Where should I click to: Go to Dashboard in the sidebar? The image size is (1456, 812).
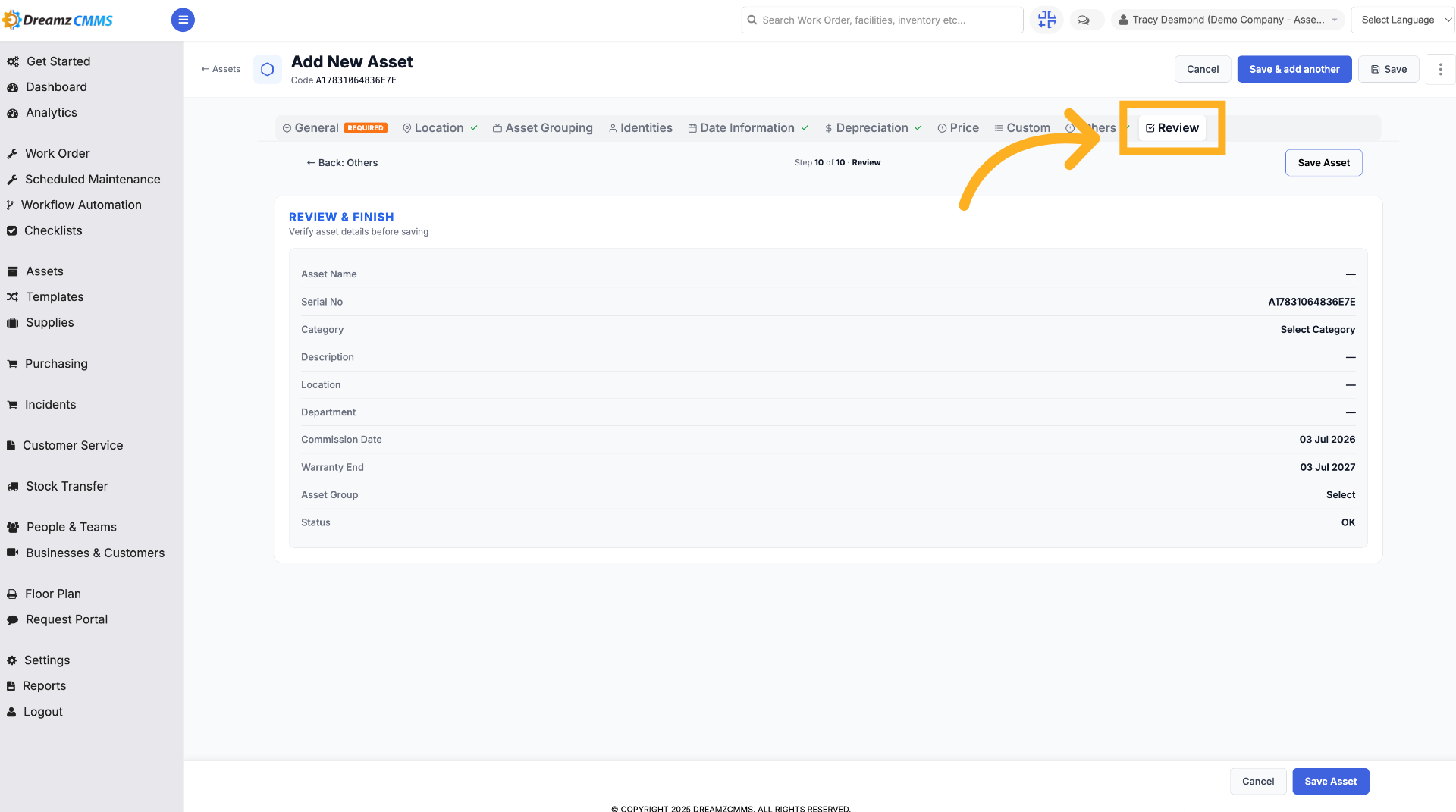tap(47, 87)
